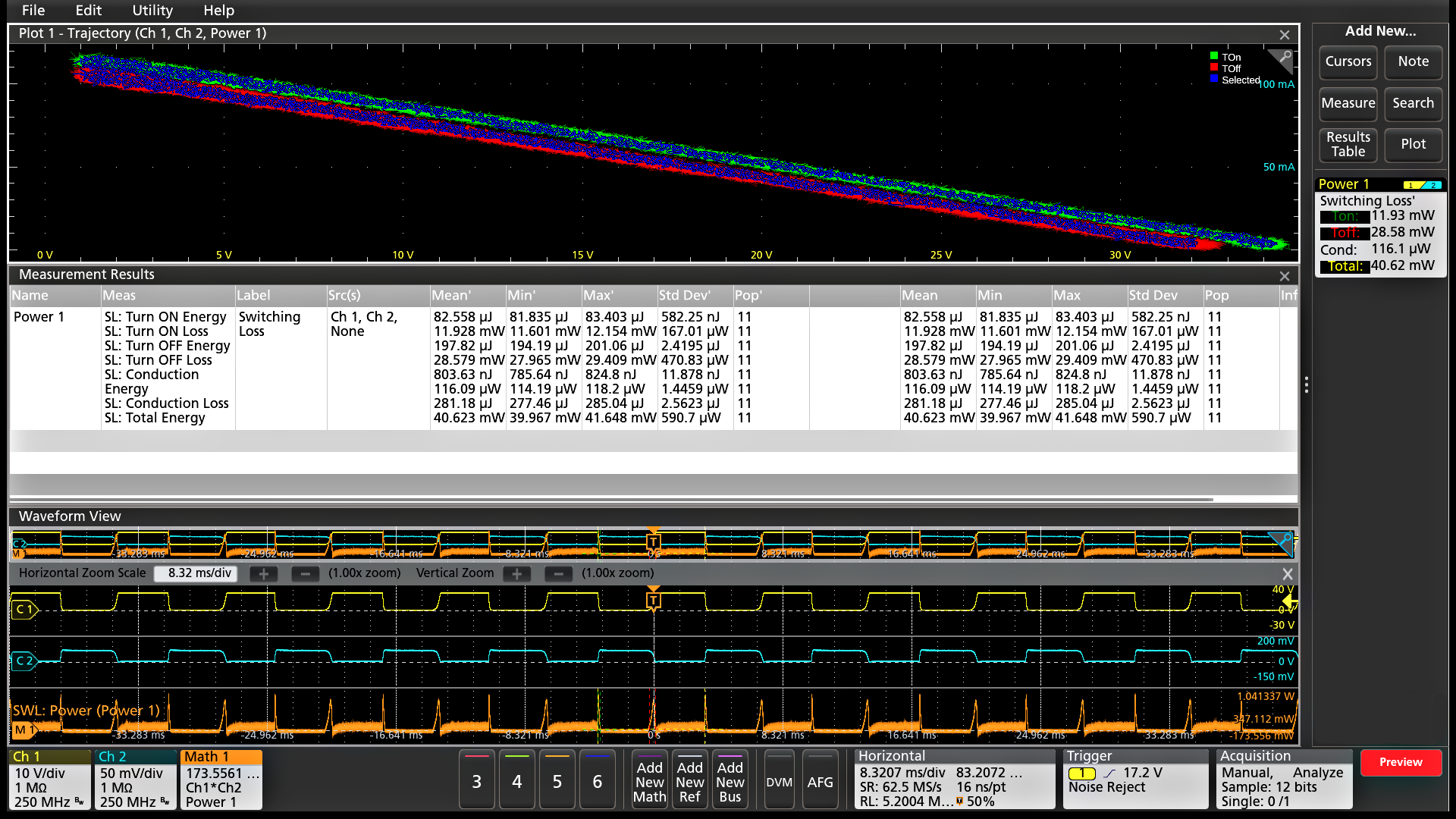1456x819 pixels.
Task: Click the Preview button
Action: click(1401, 762)
